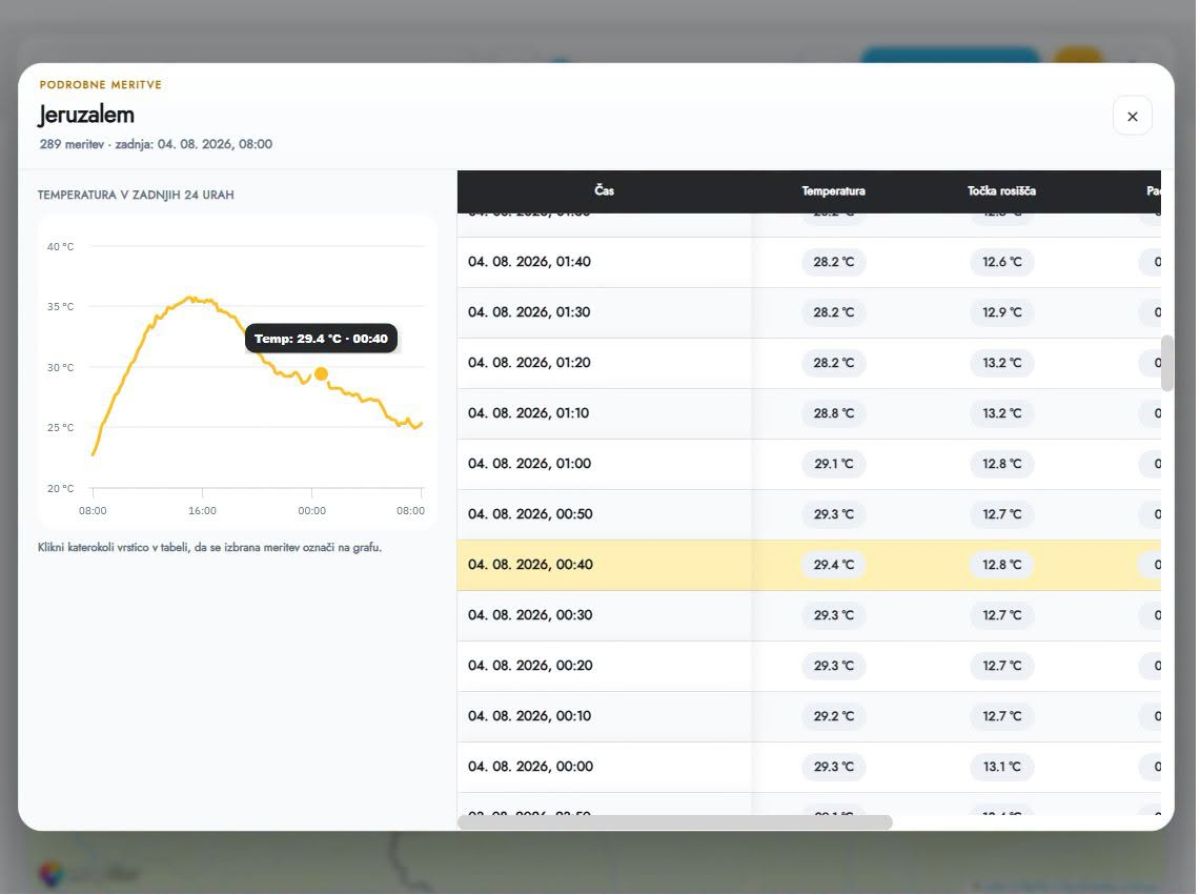This screenshot has height=895, width=1200.
Task: Click the 29.1 °C temperature badge
Action: coord(833,464)
